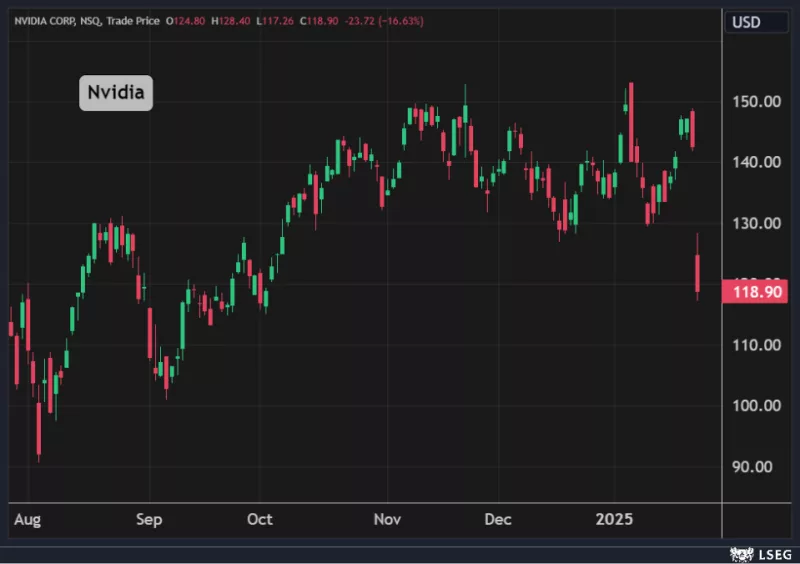
Task: Click the 90.00 price axis label
Action: (x=752, y=467)
